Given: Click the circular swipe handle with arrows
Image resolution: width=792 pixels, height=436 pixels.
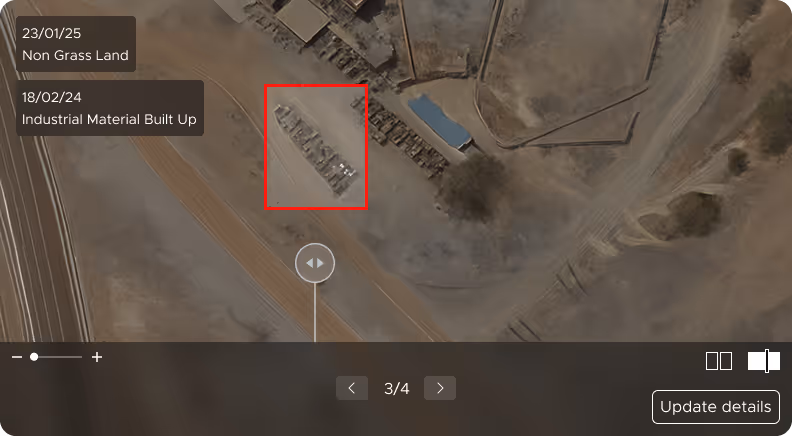Looking at the screenshot, I should (x=315, y=263).
